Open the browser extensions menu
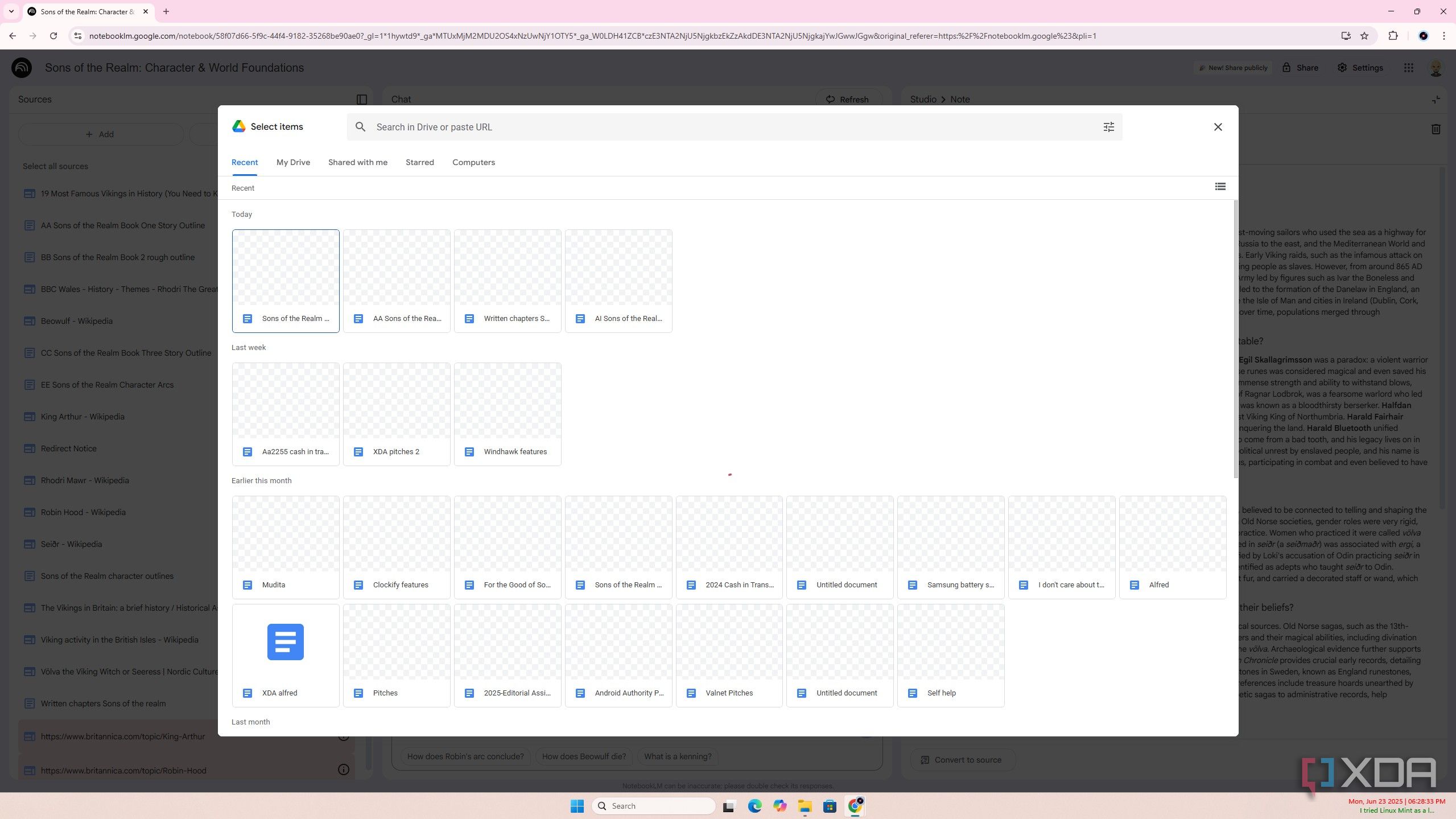The height and width of the screenshot is (819, 1456). point(1392,36)
